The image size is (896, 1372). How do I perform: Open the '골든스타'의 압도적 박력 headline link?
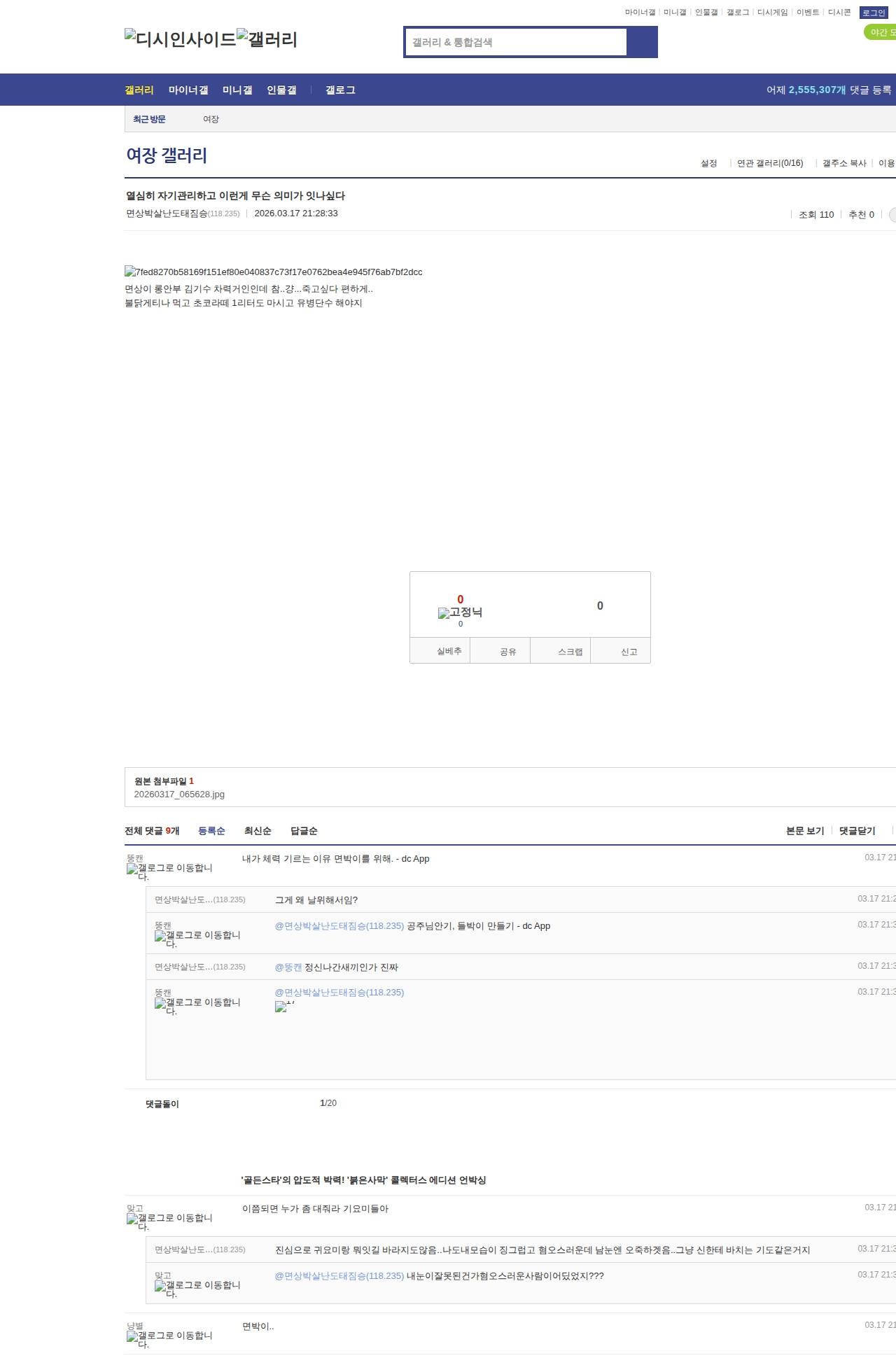[x=363, y=1180]
